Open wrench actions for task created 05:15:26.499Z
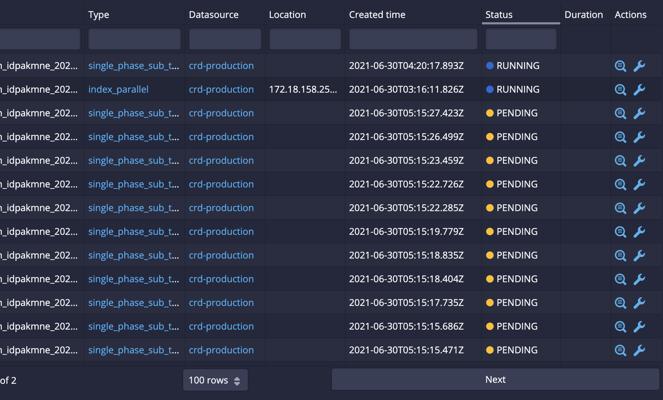This screenshot has height=400, width=663. point(639,137)
